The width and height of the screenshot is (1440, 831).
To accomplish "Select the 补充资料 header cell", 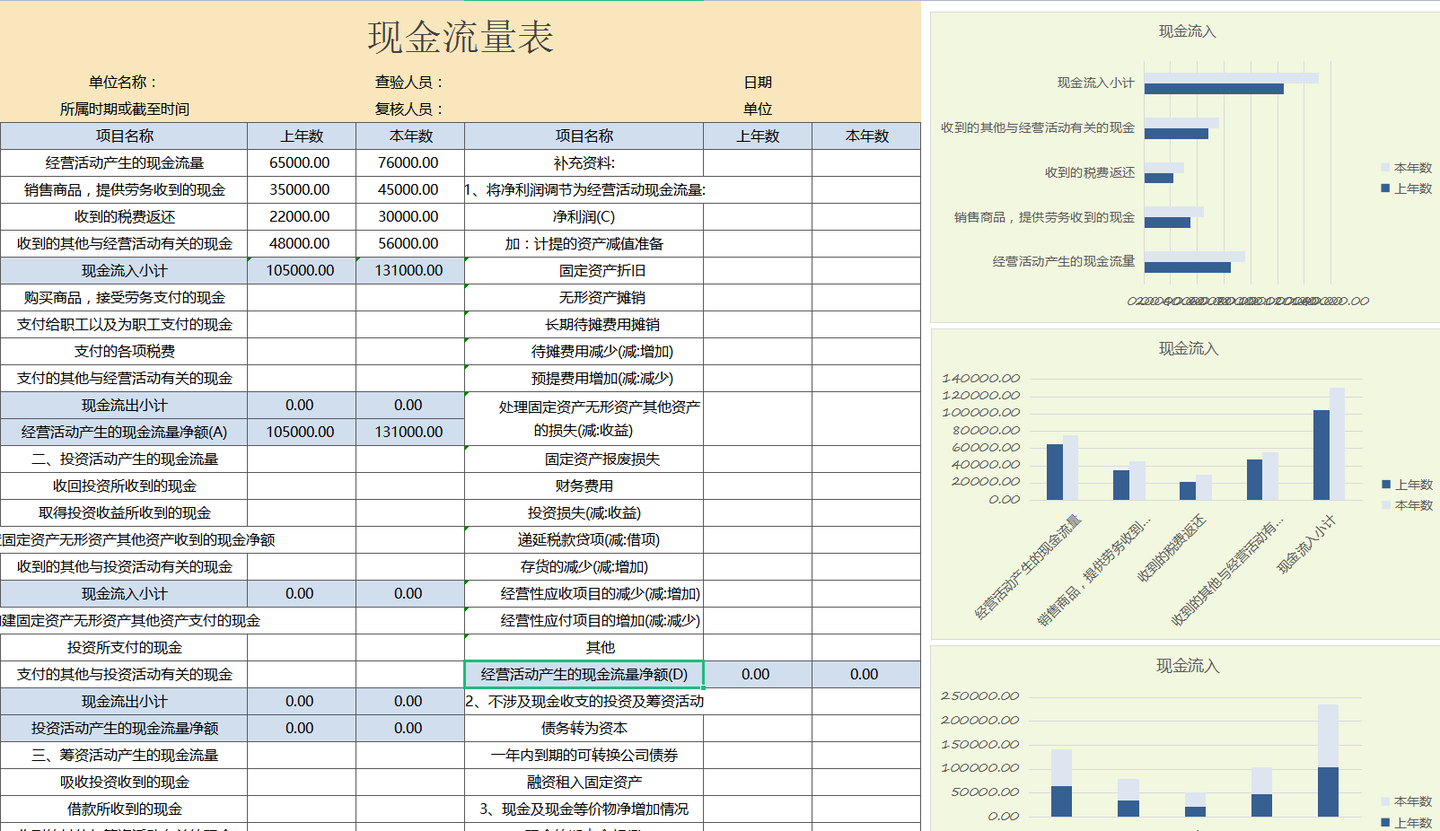I will point(588,162).
